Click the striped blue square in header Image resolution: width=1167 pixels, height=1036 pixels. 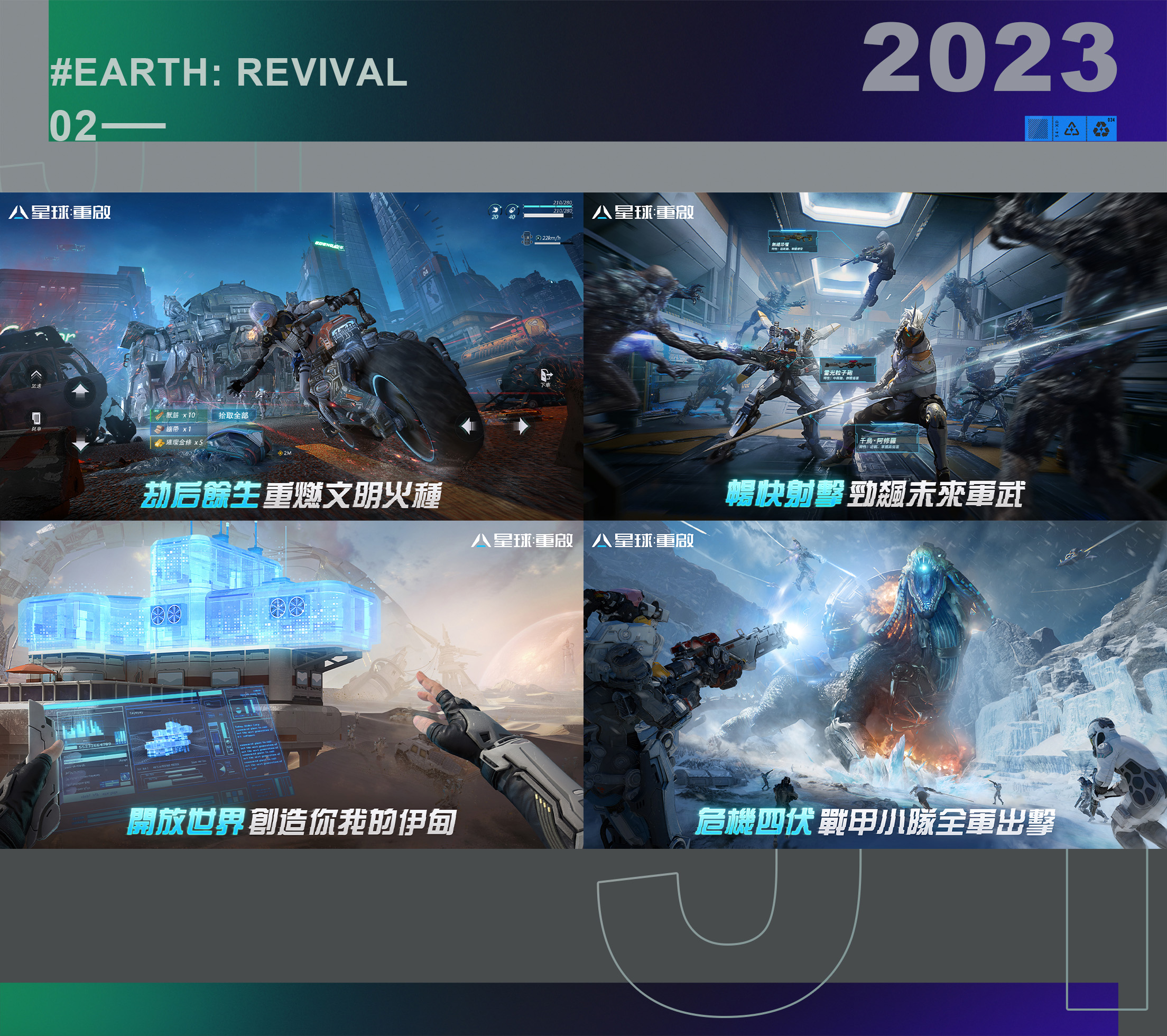point(1038,128)
